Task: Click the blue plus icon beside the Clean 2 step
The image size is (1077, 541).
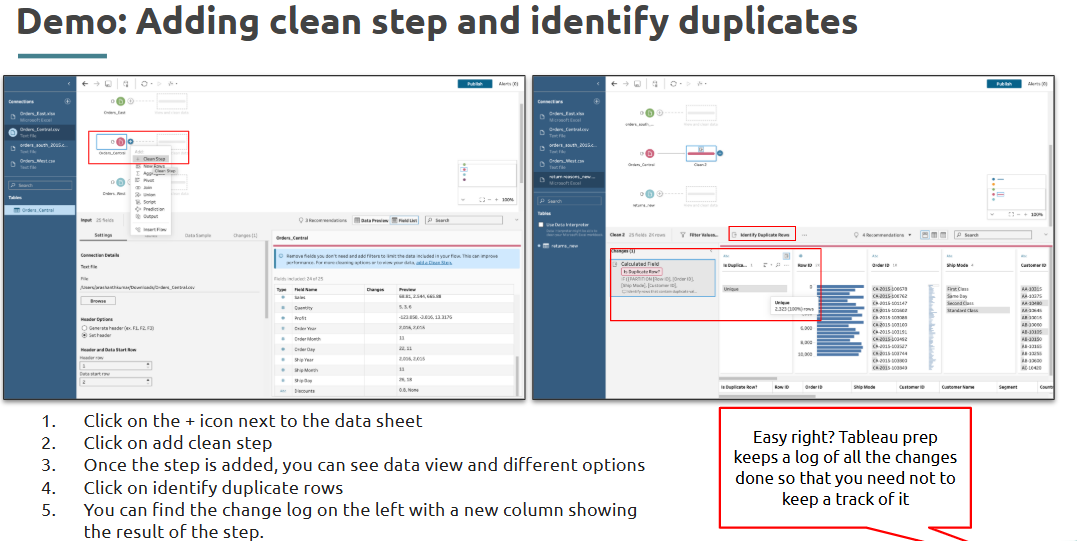Action: pyautogui.click(x=720, y=153)
